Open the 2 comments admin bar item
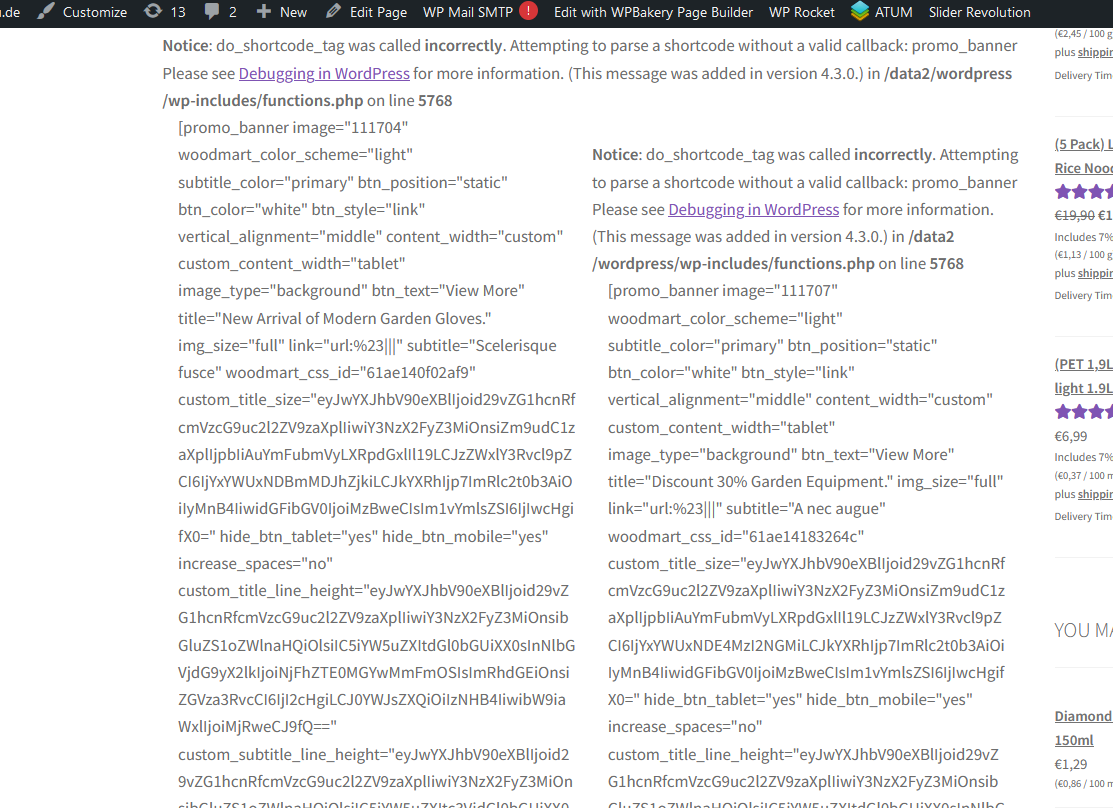The width and height of the screenshot is (1113, 808). [221, 12]
